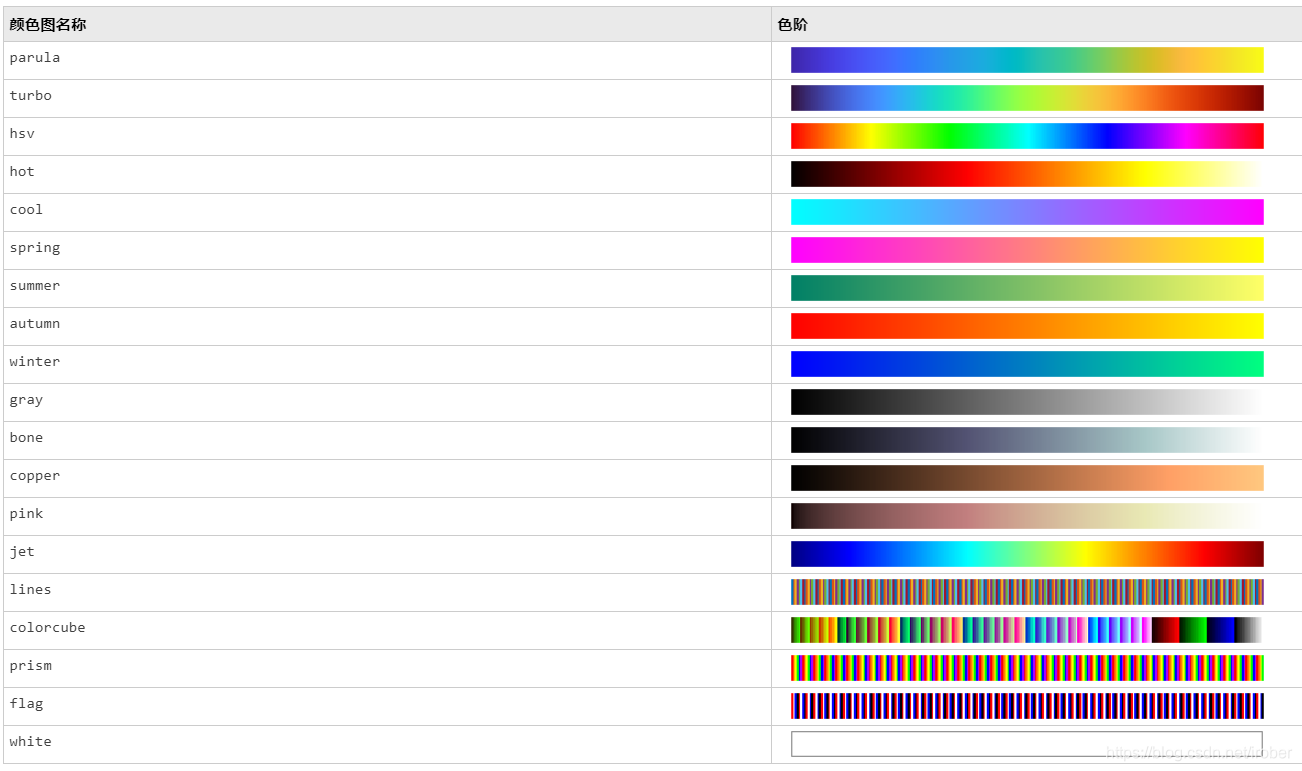This screenshot has height=771, width=1302.
Task: Click the 颜色图名称 column header
Action: tap(47, 23)
